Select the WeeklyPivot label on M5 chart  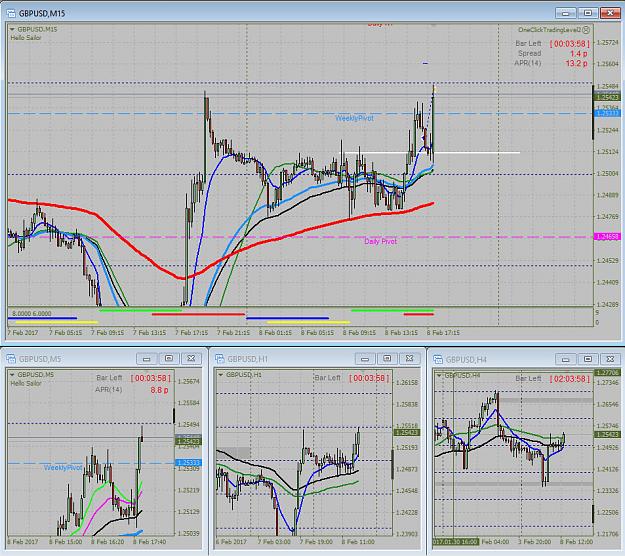(x=63, y=468)
